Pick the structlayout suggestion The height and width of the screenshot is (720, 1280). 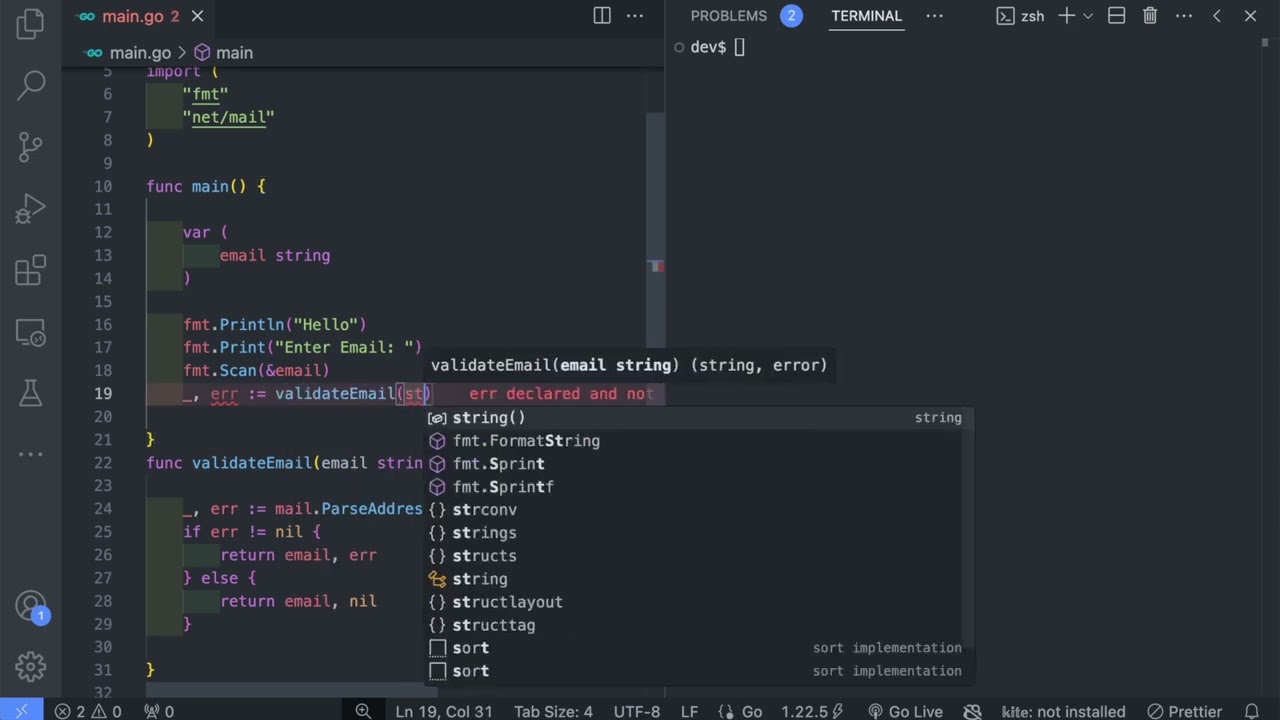click(696, 602)
